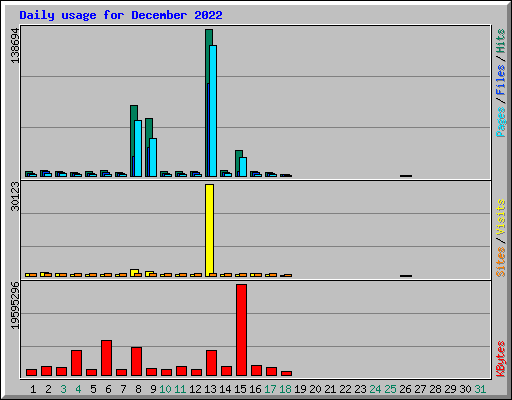Screen dimensions: 512x400
Task: Click the 30123 visits axis value
Action: point(15,197)
